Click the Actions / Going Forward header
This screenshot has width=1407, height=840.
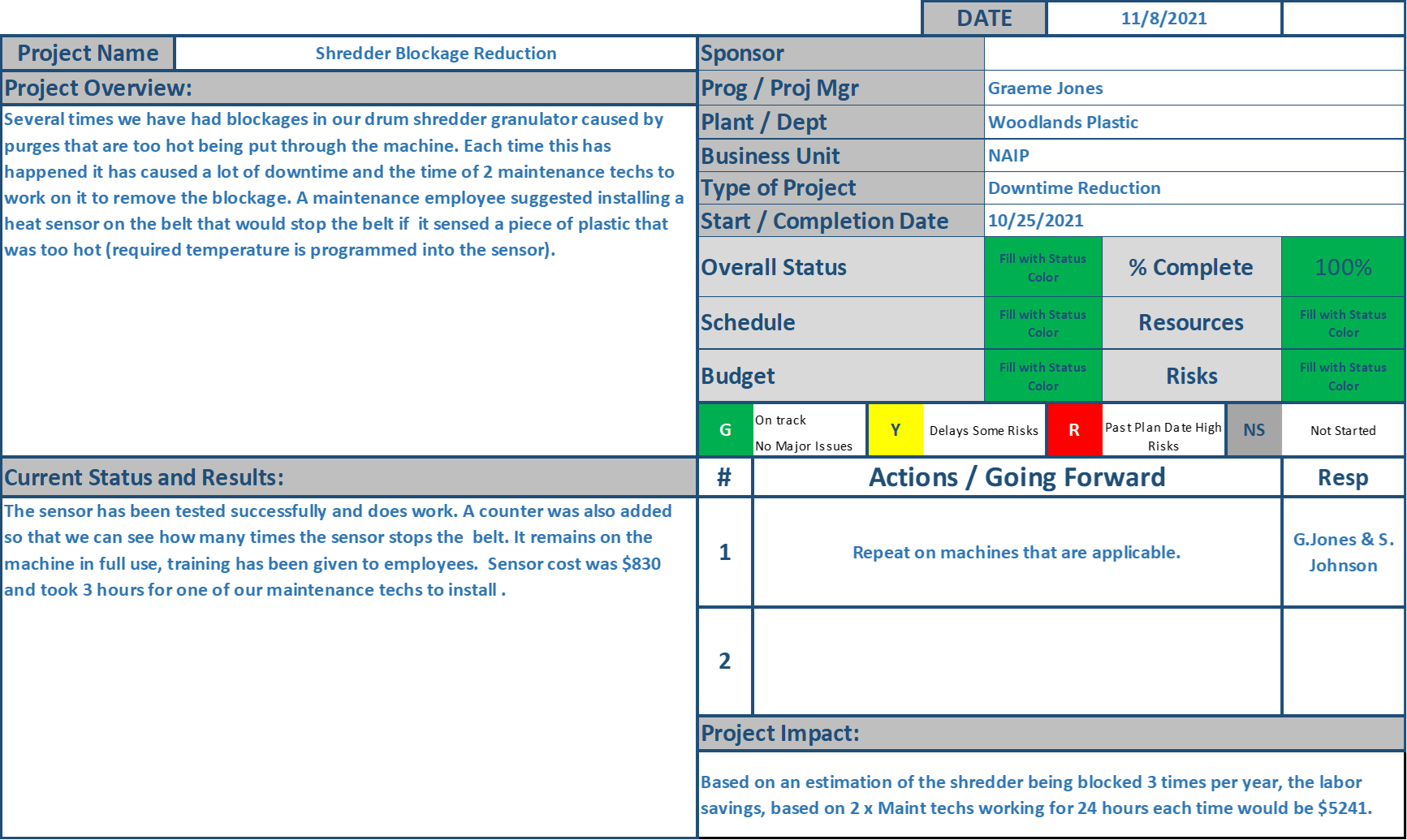(x=1017, y=477)
